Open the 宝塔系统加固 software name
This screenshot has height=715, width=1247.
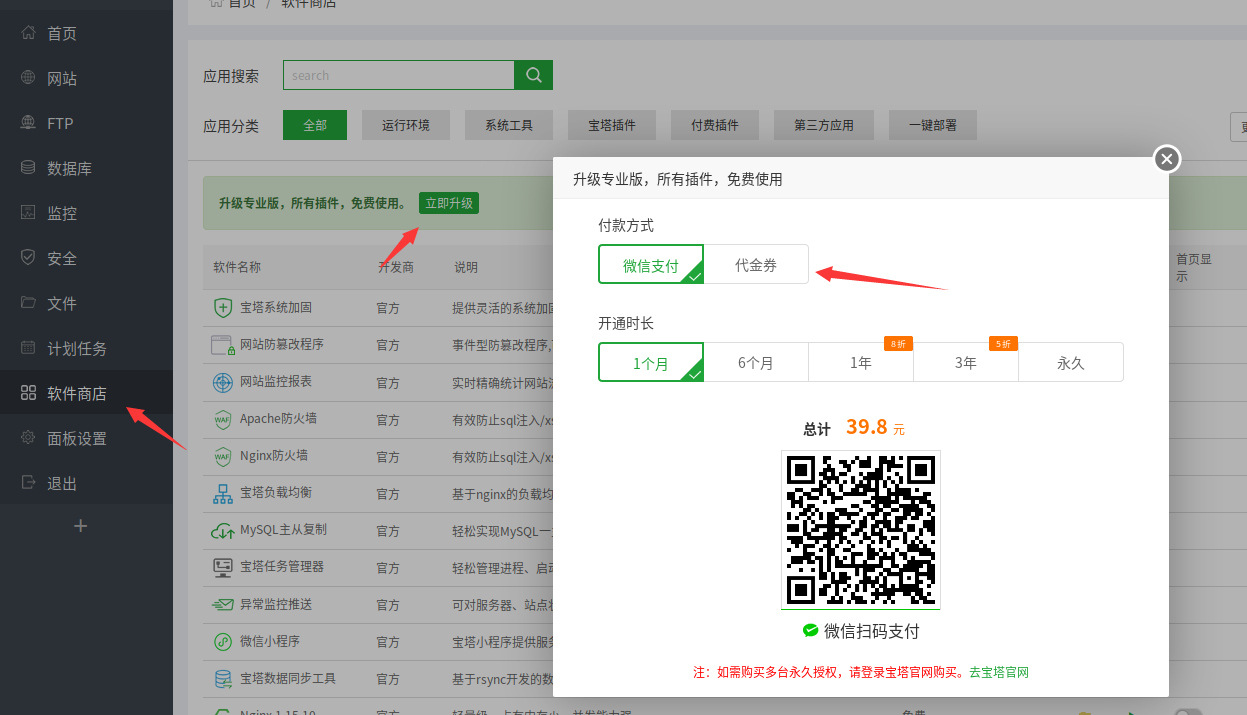(x=276, y=308)
